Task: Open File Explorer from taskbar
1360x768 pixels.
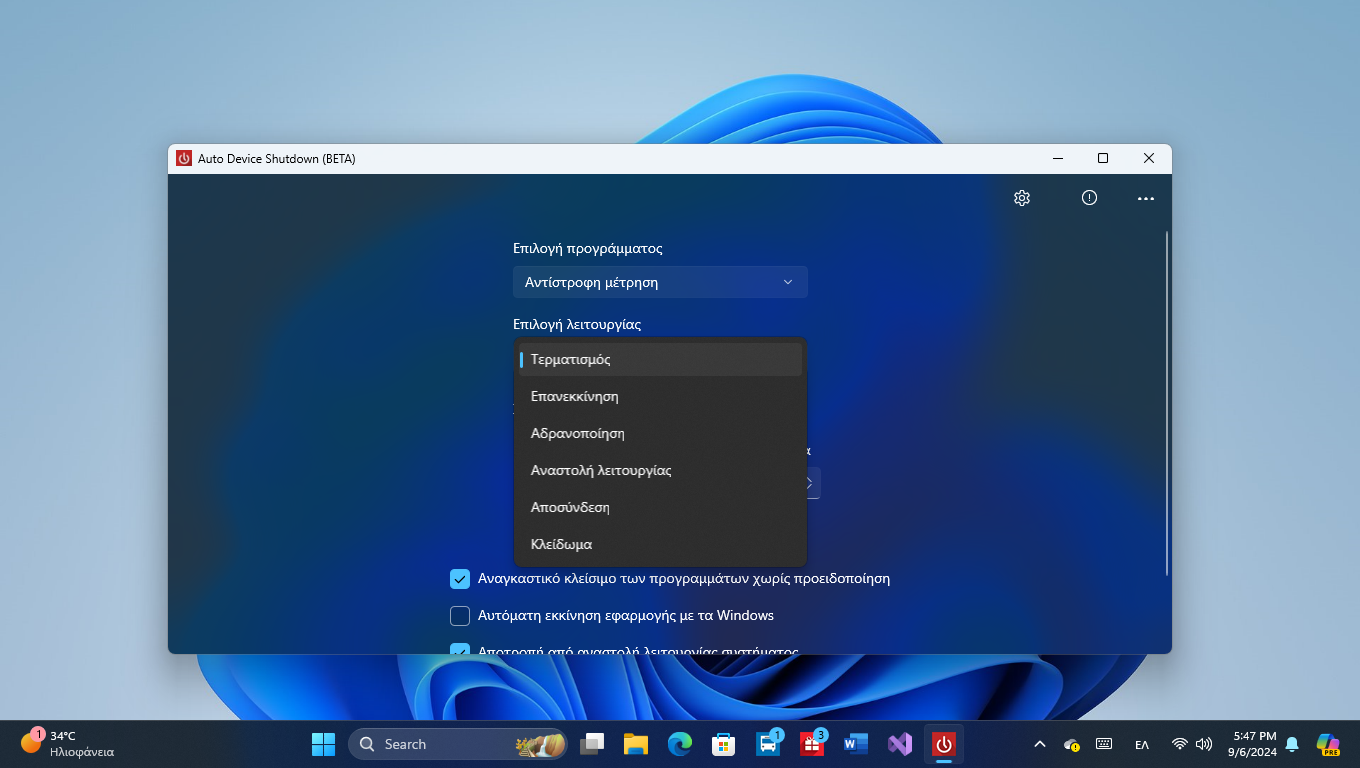Action: tap(636, 744)
